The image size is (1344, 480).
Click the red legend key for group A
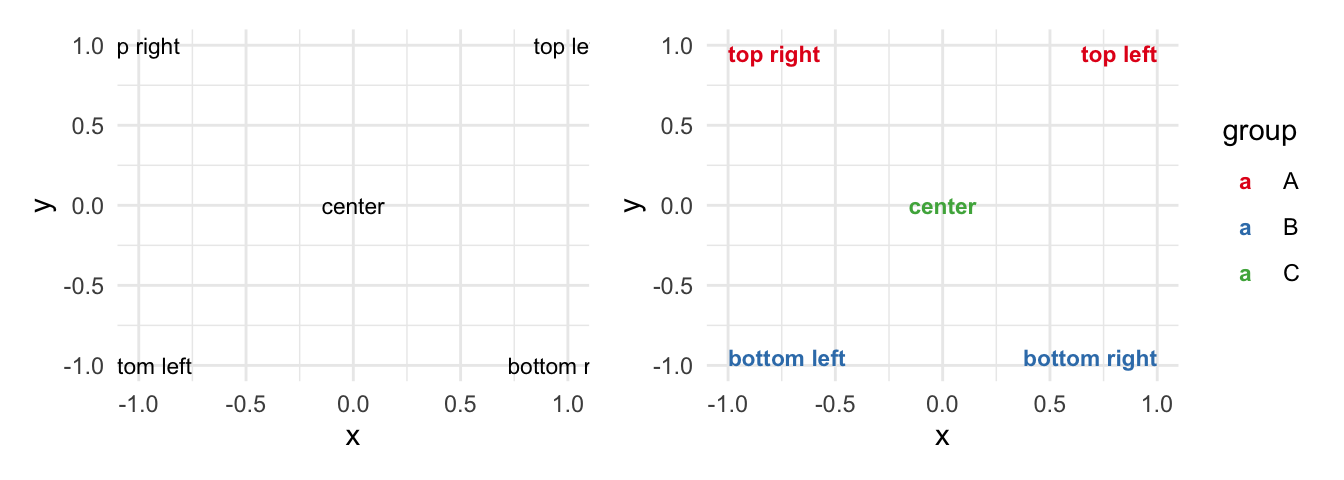click(1245, 183)
